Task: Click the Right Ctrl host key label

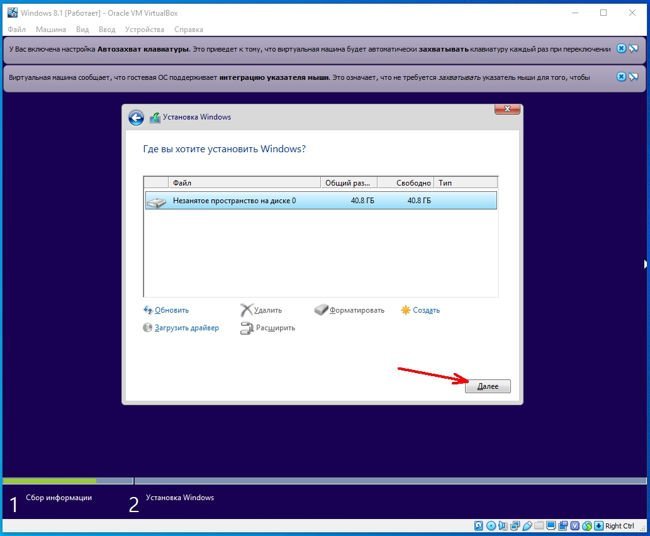Action: tap(619, 526)
